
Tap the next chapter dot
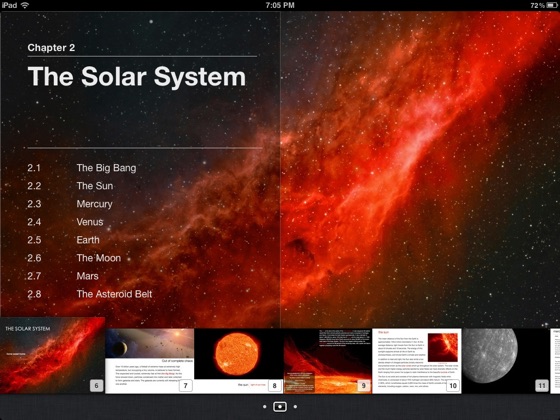(295, 406)
